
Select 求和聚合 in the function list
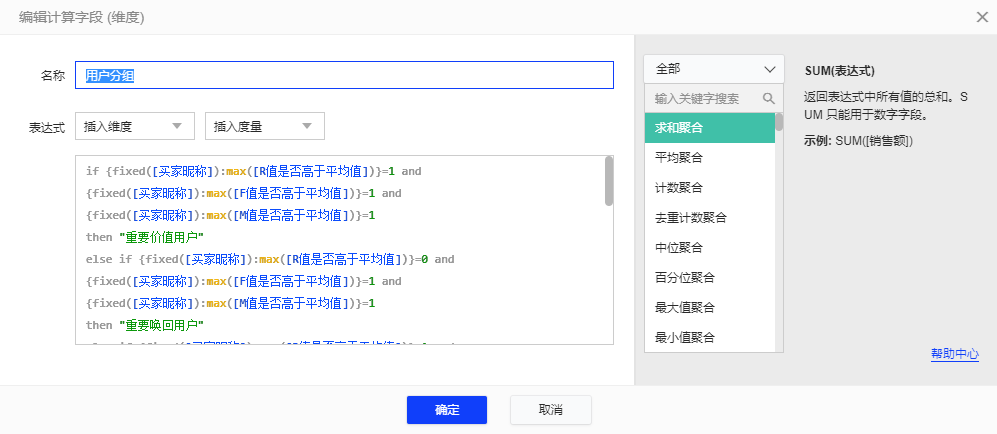pos(709,127)
